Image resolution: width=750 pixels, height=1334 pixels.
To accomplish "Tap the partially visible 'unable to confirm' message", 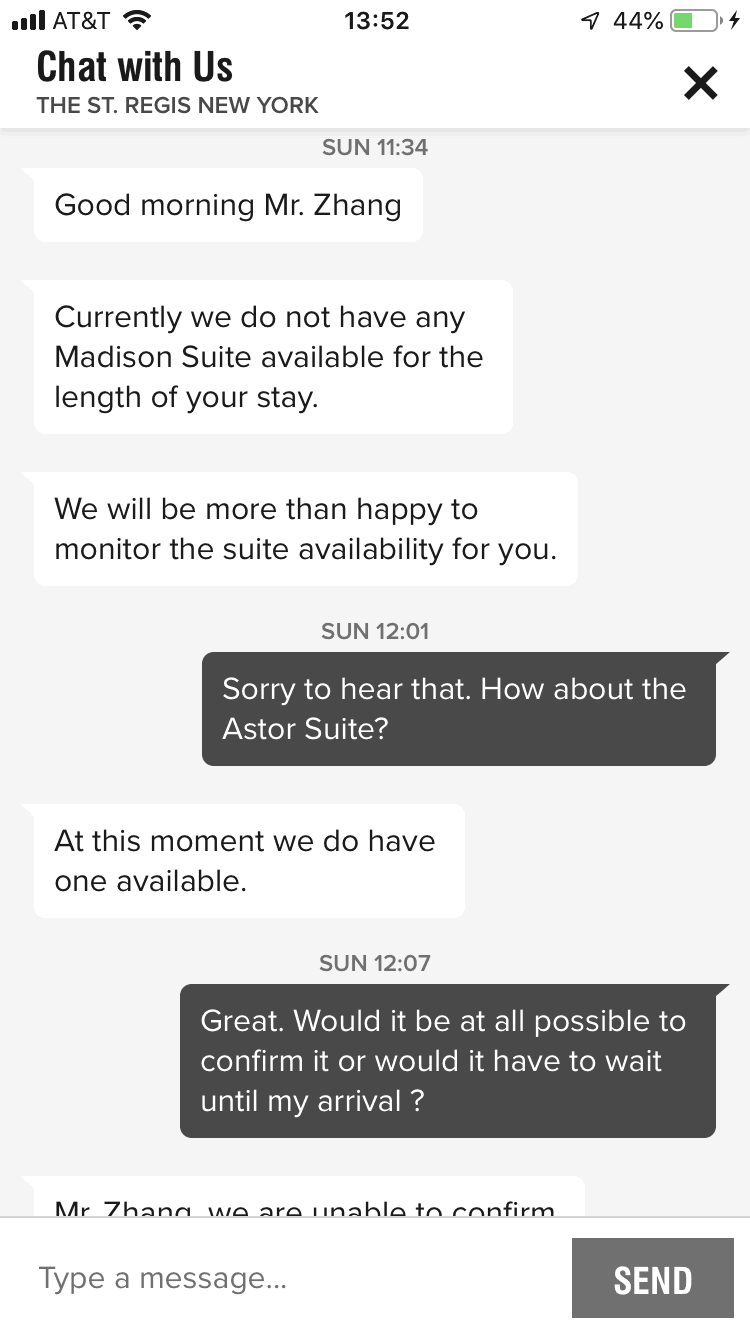I will pos(308,1201).
